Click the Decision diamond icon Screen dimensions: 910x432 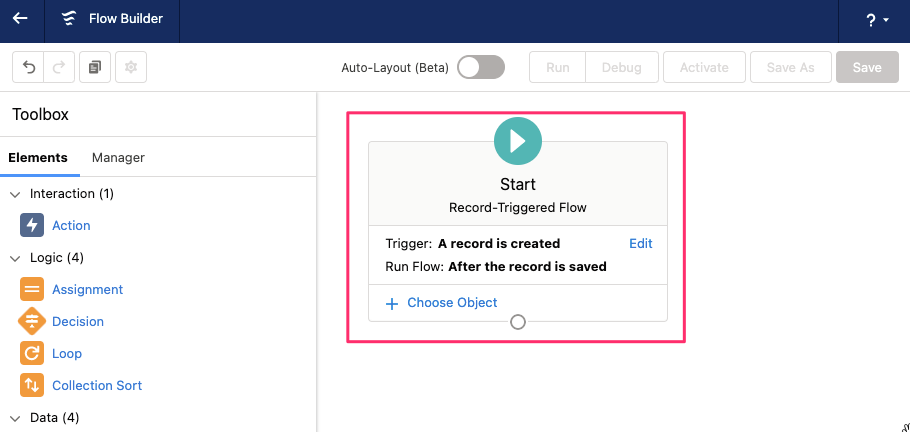[32, 321]
